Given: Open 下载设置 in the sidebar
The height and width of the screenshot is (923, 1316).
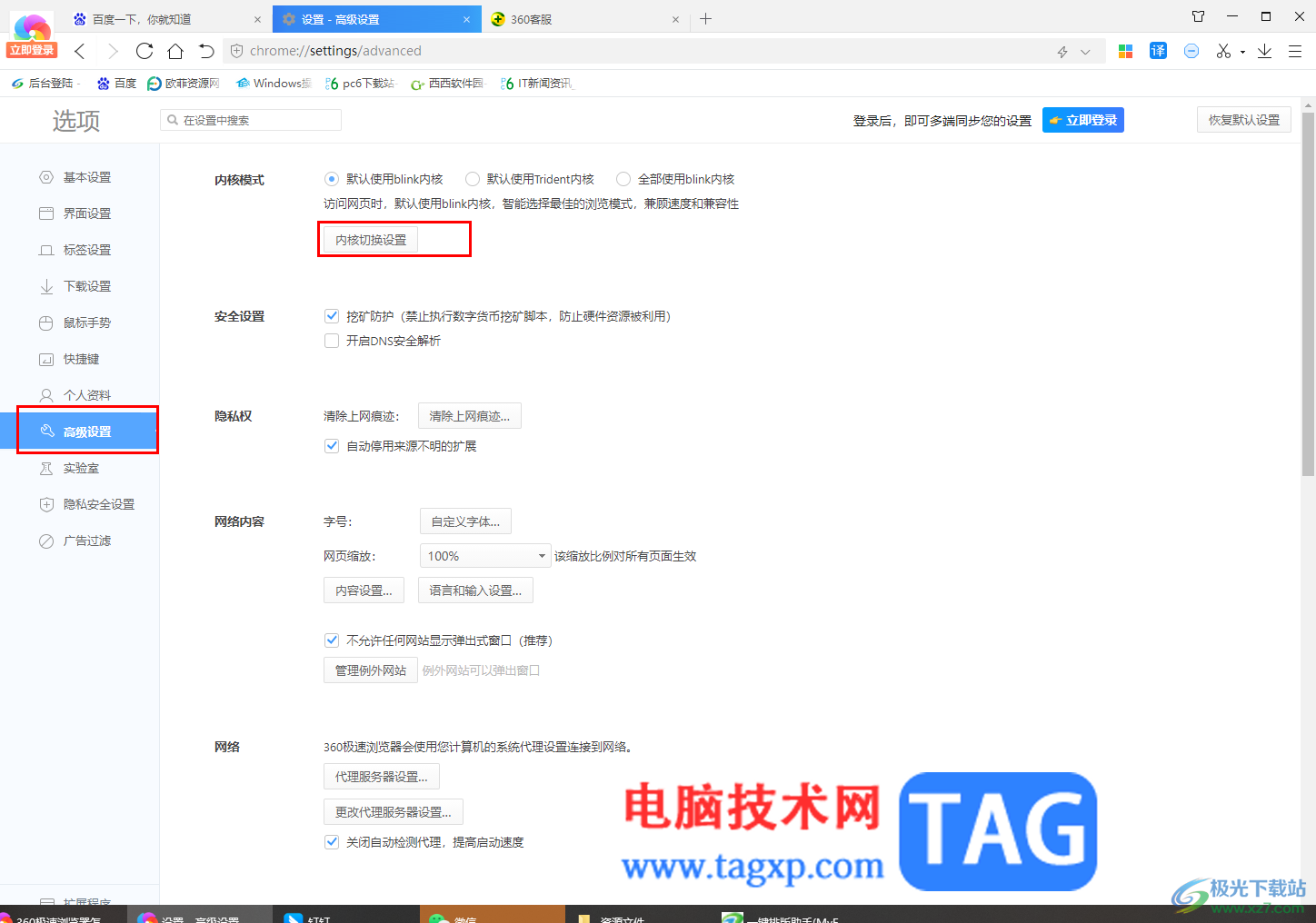Looking at the screenshot, I should coord(80,286).
